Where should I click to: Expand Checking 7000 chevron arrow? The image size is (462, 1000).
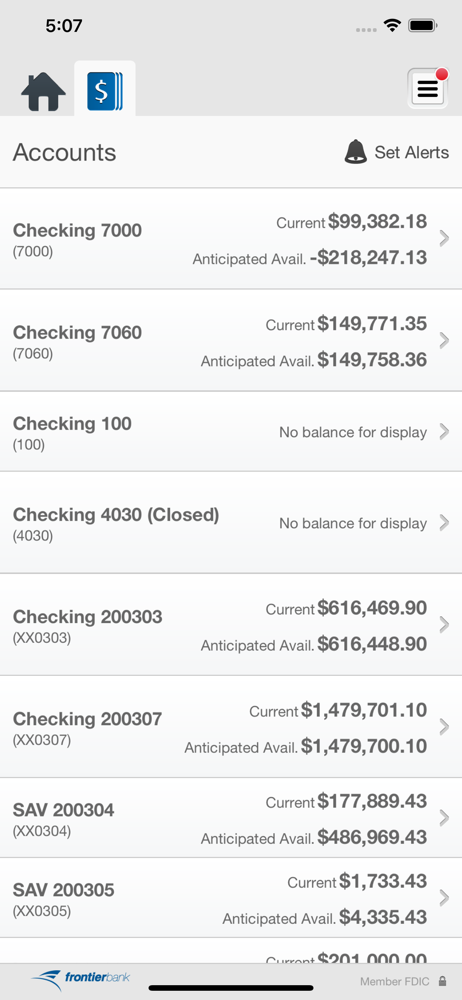(444, 239)
